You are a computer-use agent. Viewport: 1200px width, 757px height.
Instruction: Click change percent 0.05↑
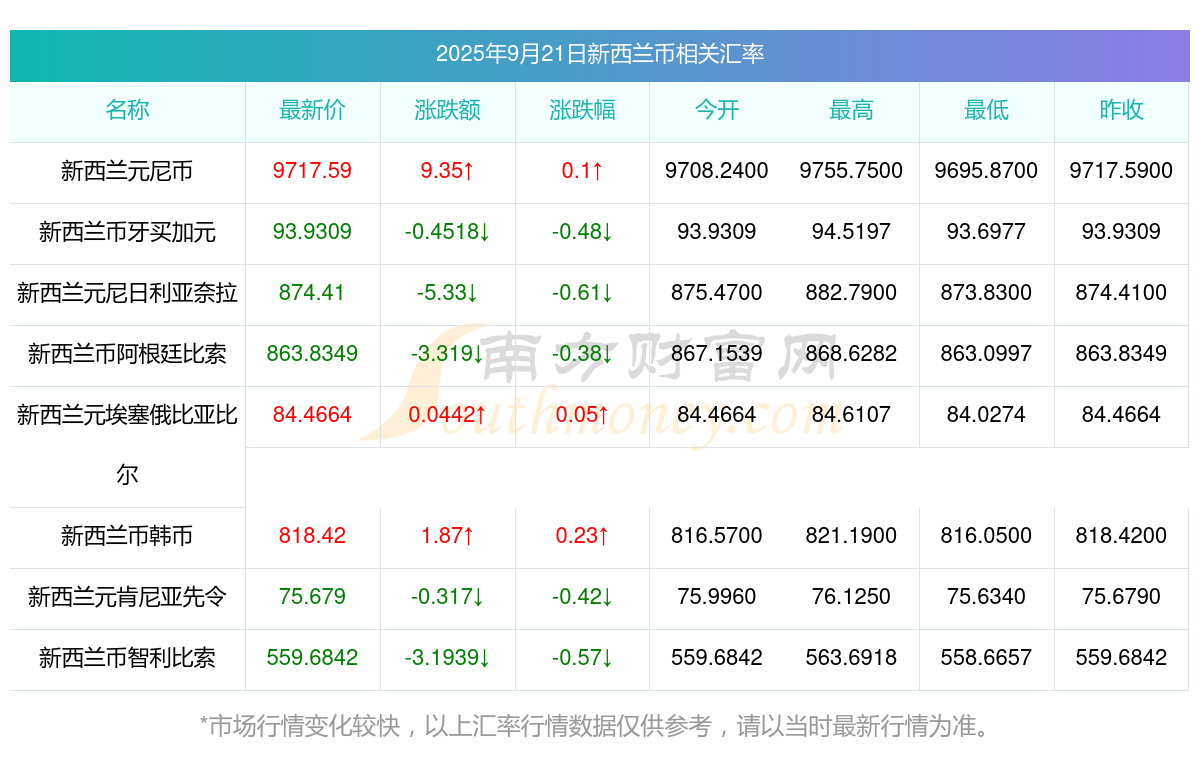(582, 414)
